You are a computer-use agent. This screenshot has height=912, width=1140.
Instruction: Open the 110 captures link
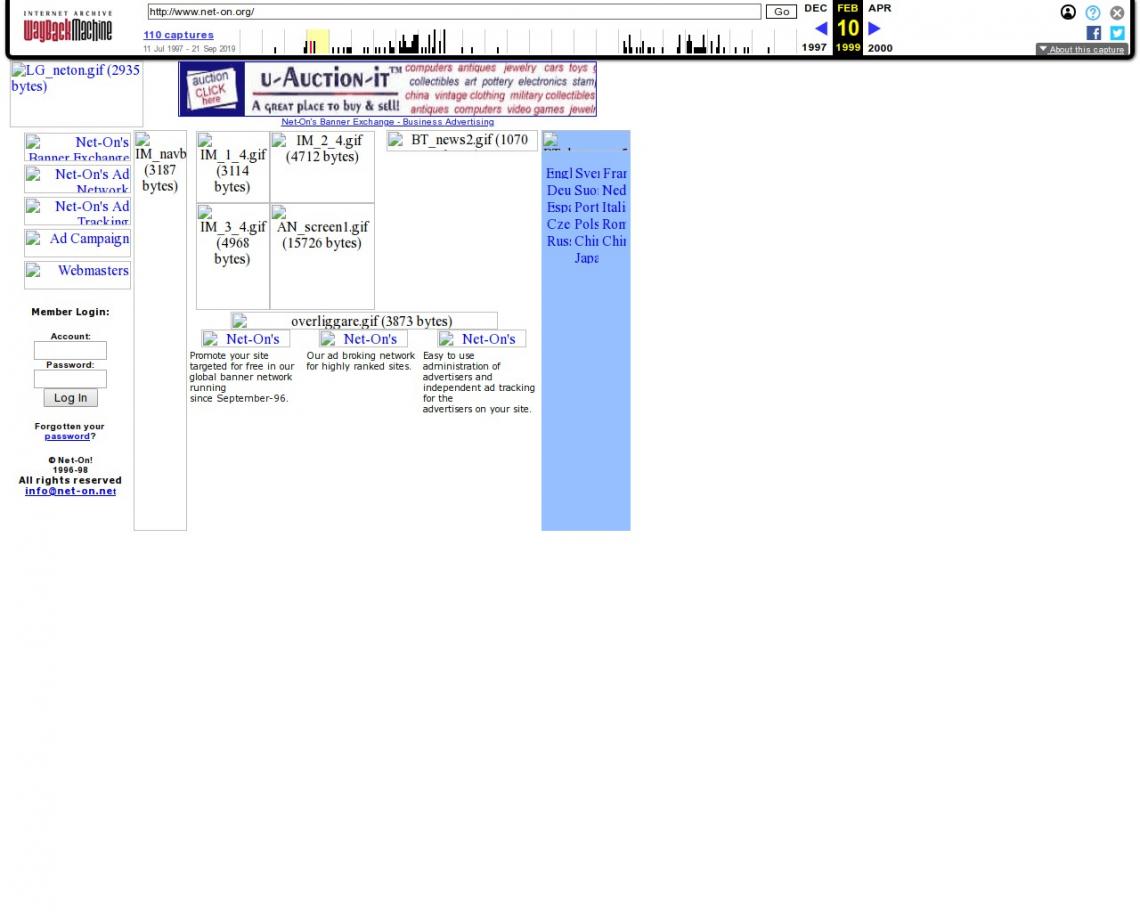click(x=178, y=35)
